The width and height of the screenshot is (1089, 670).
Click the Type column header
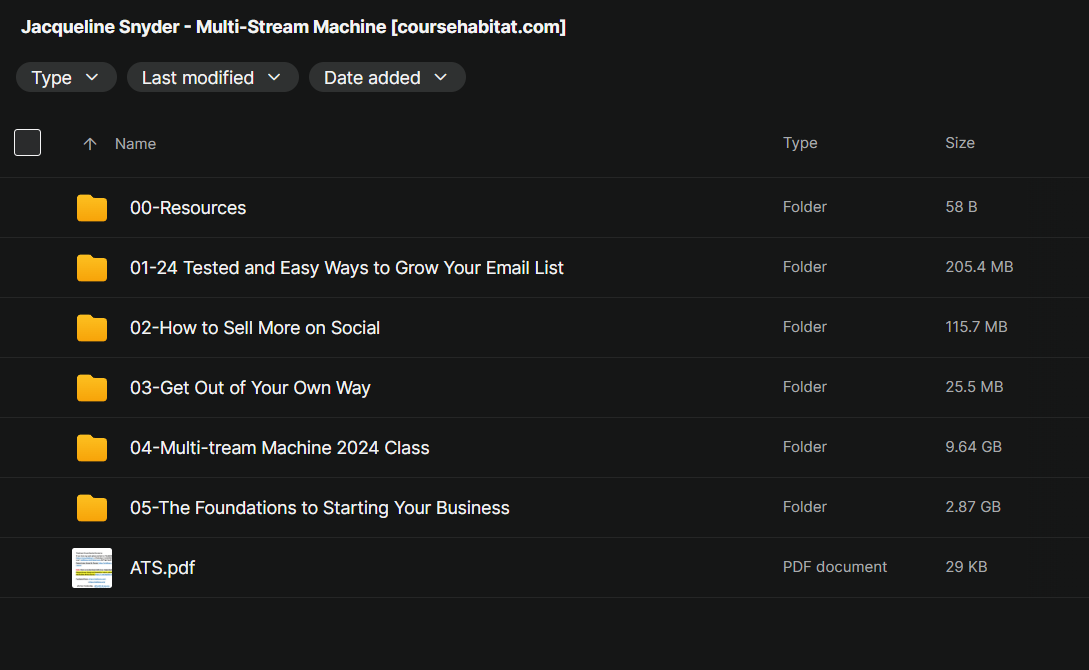click(800, 142)
